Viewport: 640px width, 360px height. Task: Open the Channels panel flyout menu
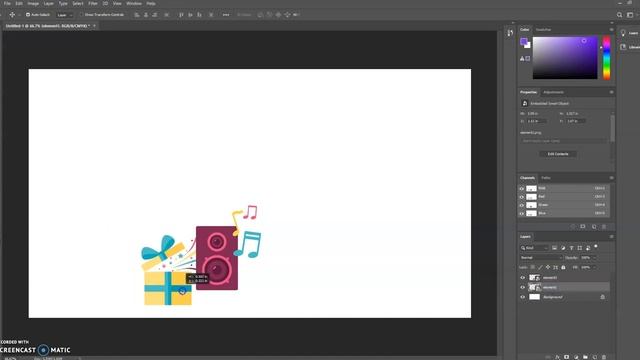tap(611, 178)
